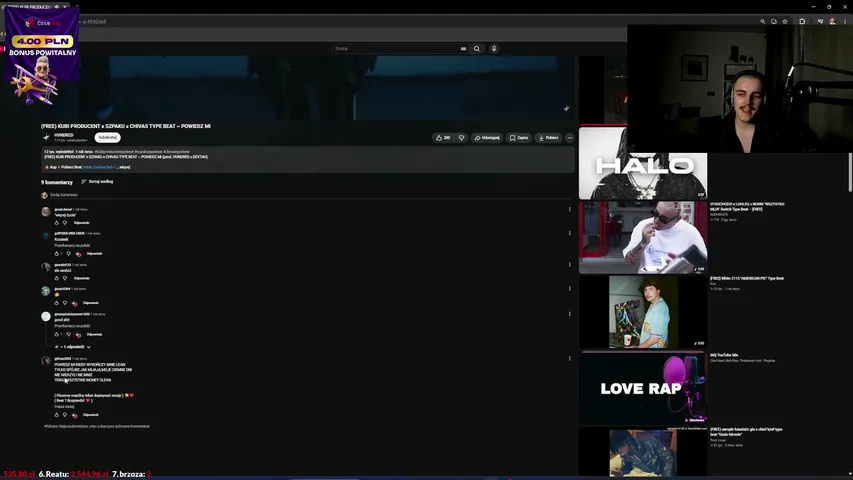Reply to the 'good shi' comment

pyautogui.click(x=95, y=334)
